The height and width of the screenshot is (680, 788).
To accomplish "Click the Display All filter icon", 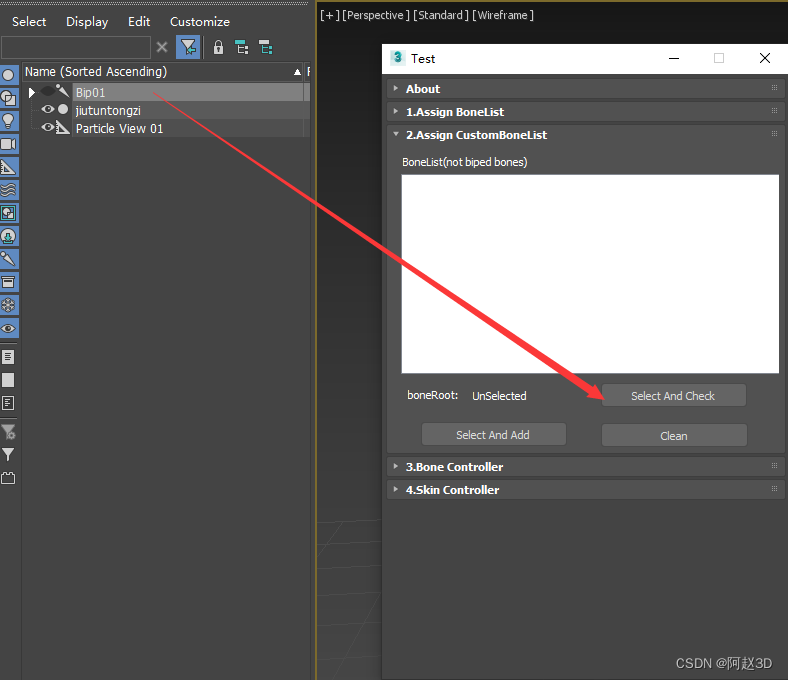I will [x=9, y=357].
